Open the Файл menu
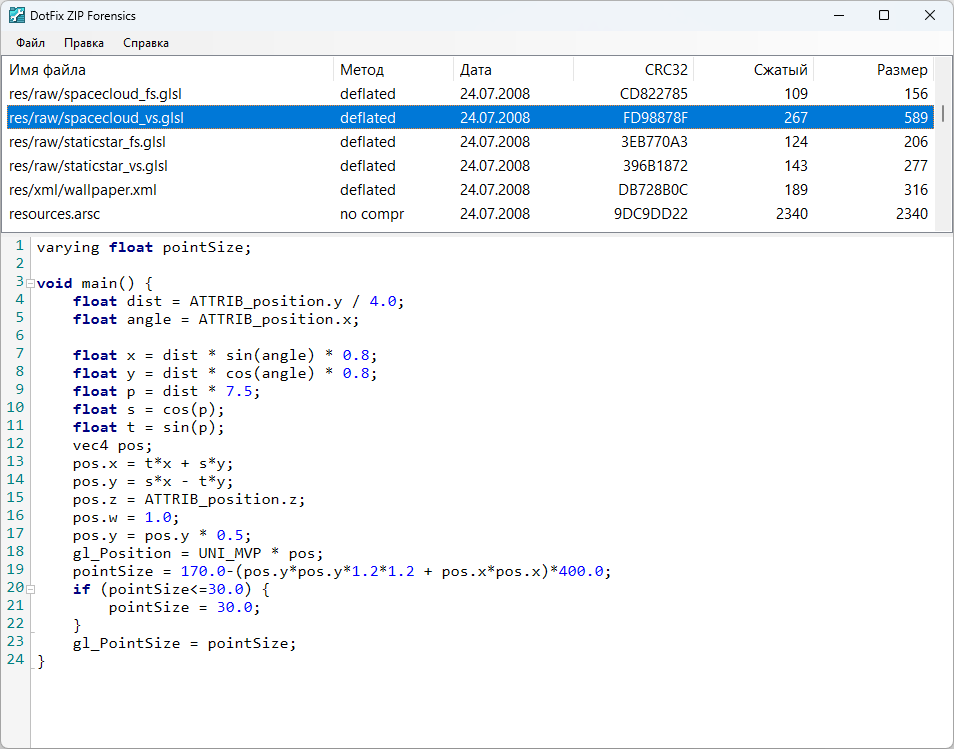The width and height of the screenshot is (954, 749). (x=30, y=43)
